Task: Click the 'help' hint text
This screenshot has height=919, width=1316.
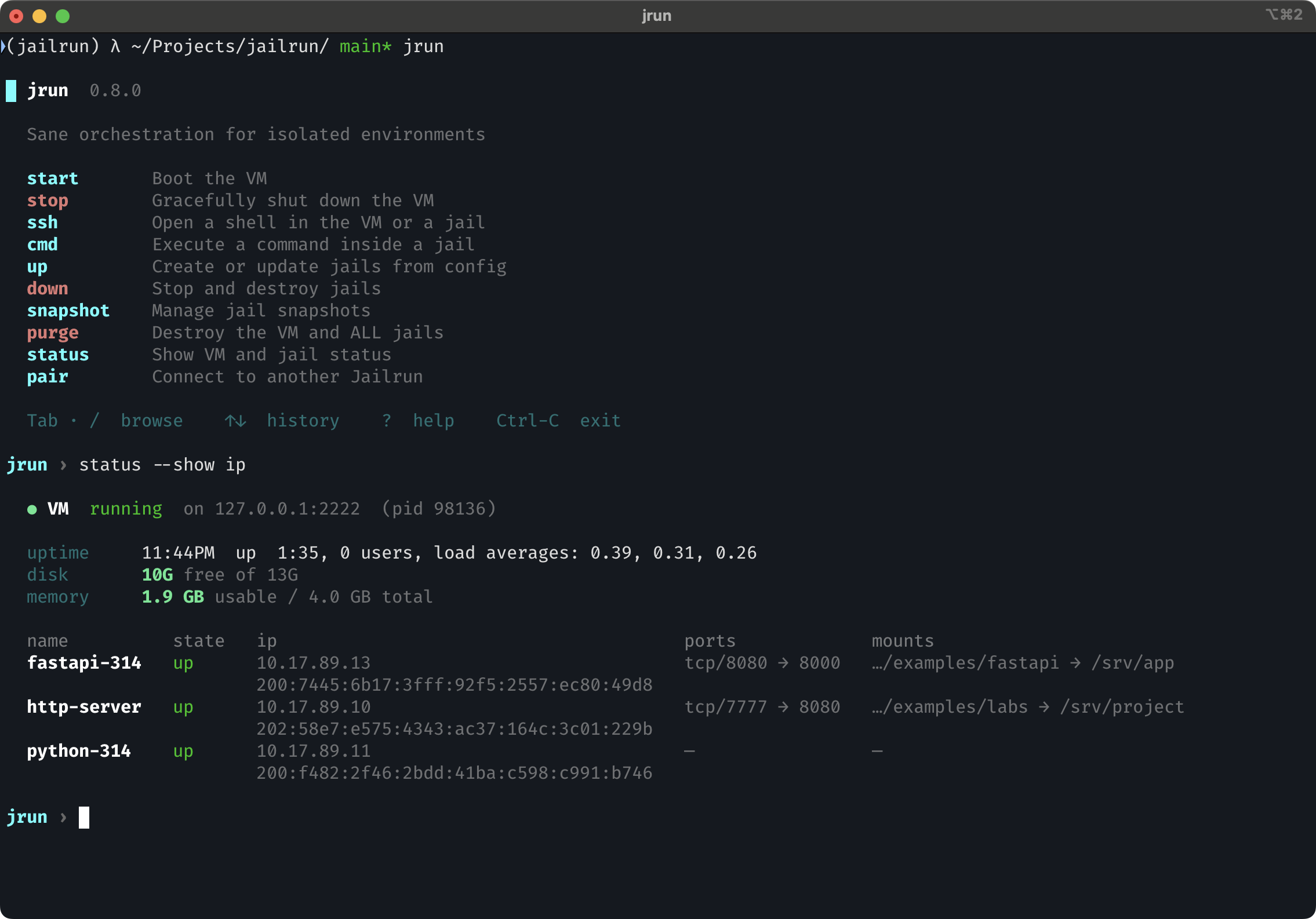Action: tap(434, 421)
